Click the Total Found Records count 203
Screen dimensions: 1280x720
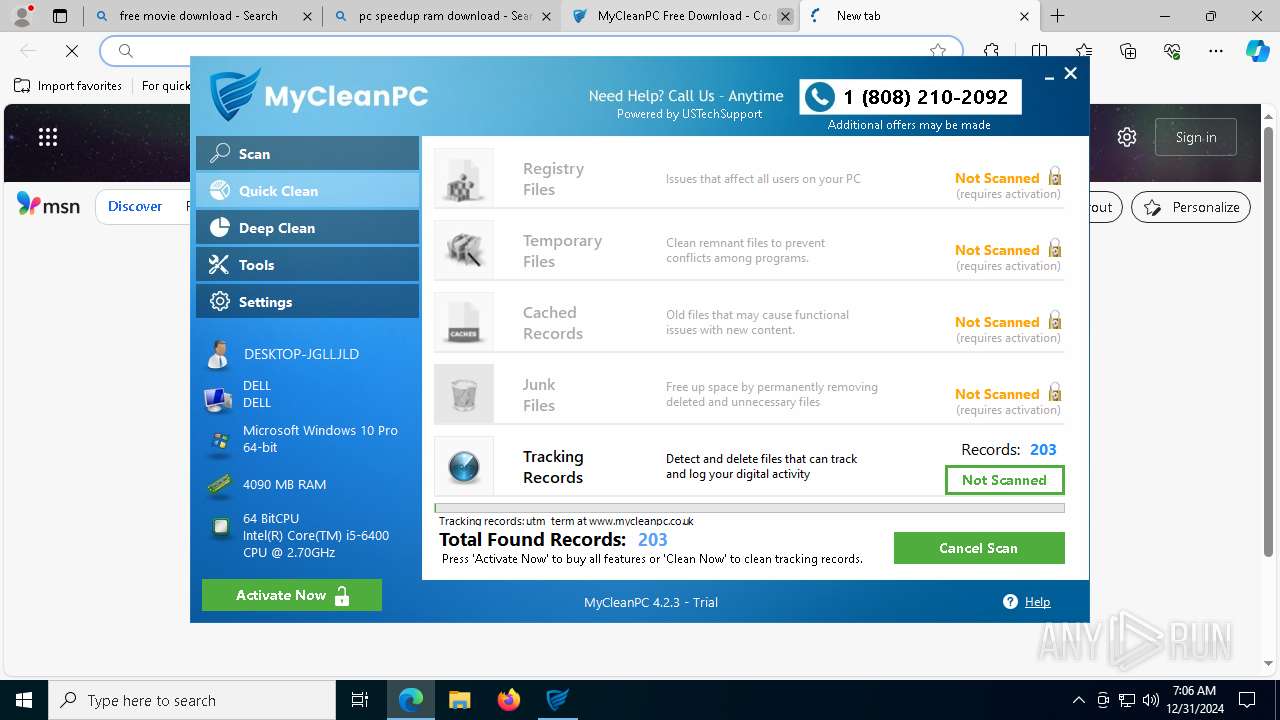point(652,540)
